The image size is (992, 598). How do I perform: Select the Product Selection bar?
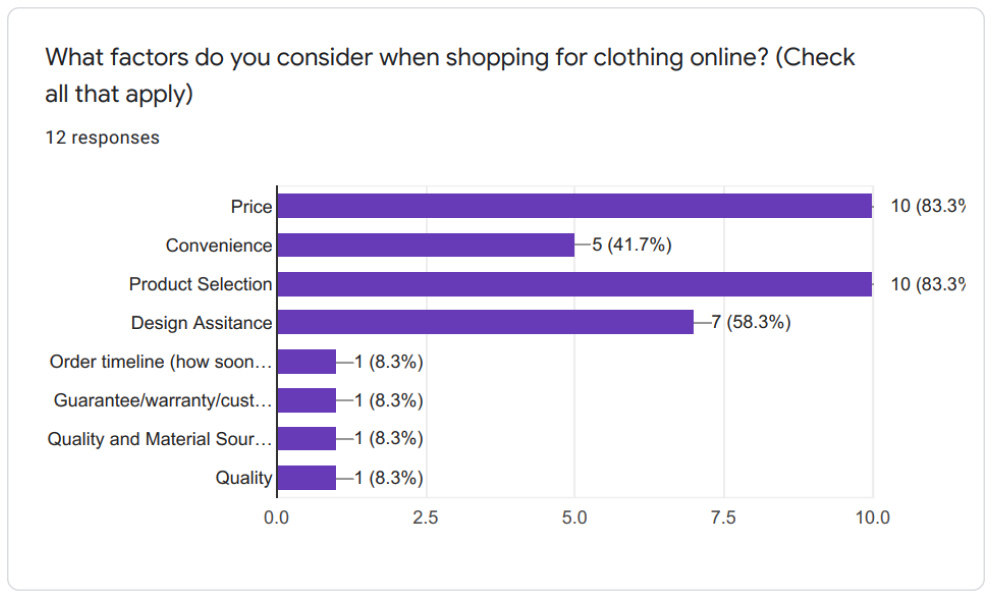tap(574, 284)
